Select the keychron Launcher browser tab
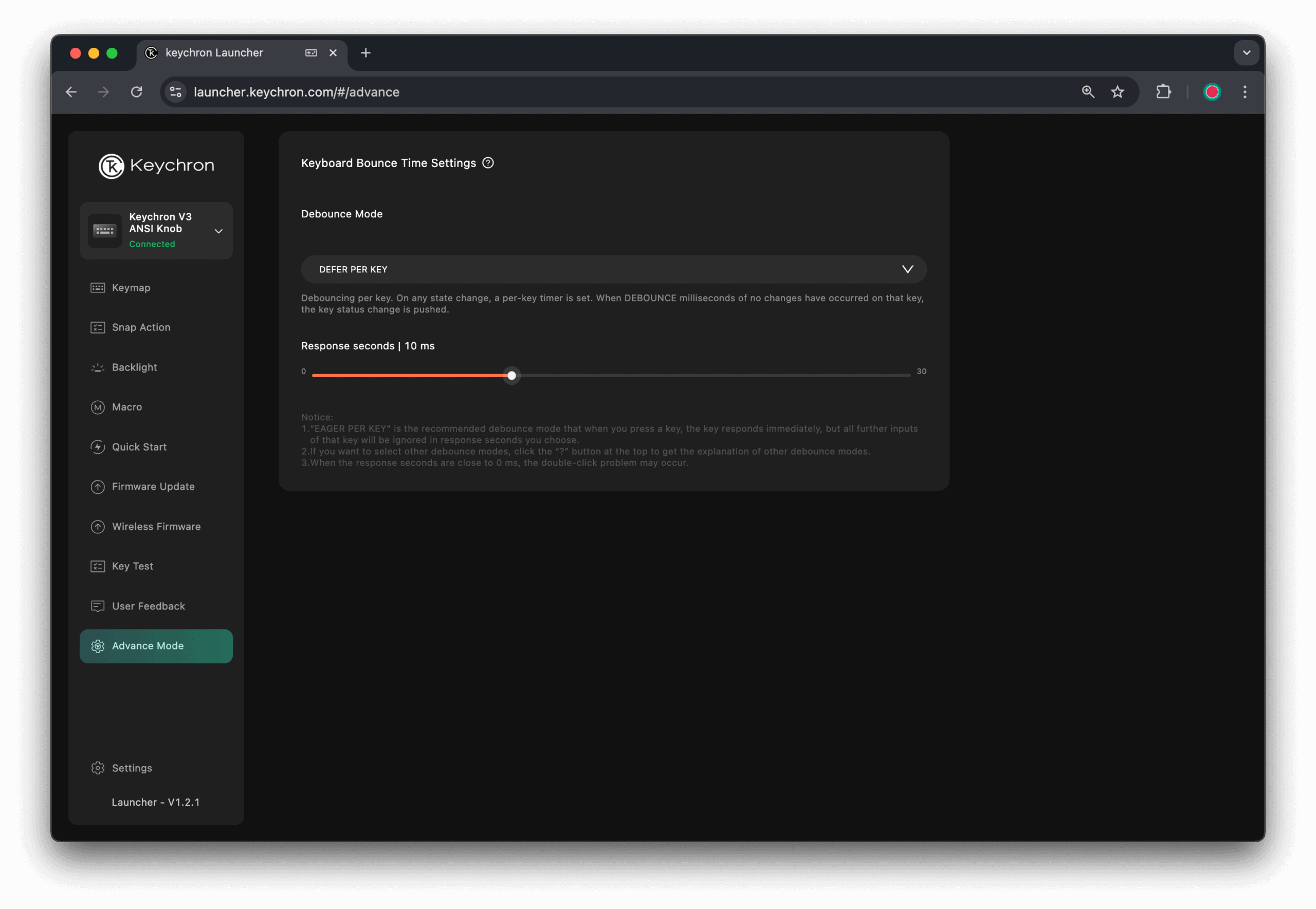This screenshot has height=909, width=1316. 242,53
